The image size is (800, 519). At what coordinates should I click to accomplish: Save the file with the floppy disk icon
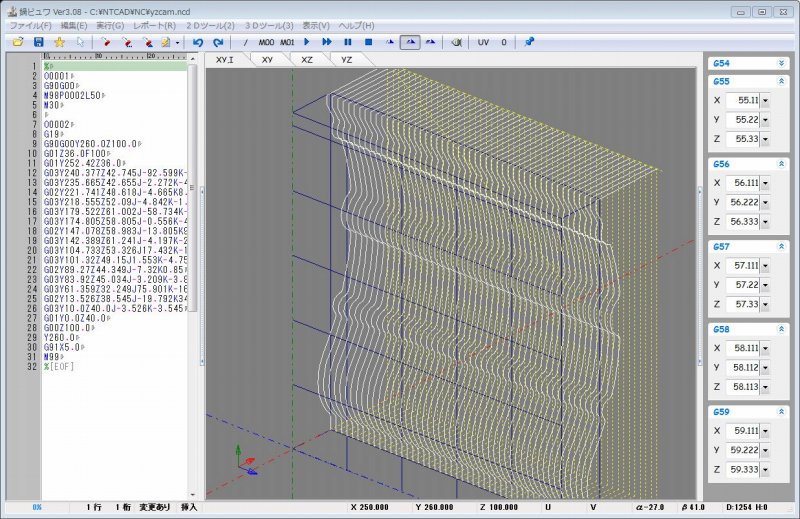click(39, 42)
